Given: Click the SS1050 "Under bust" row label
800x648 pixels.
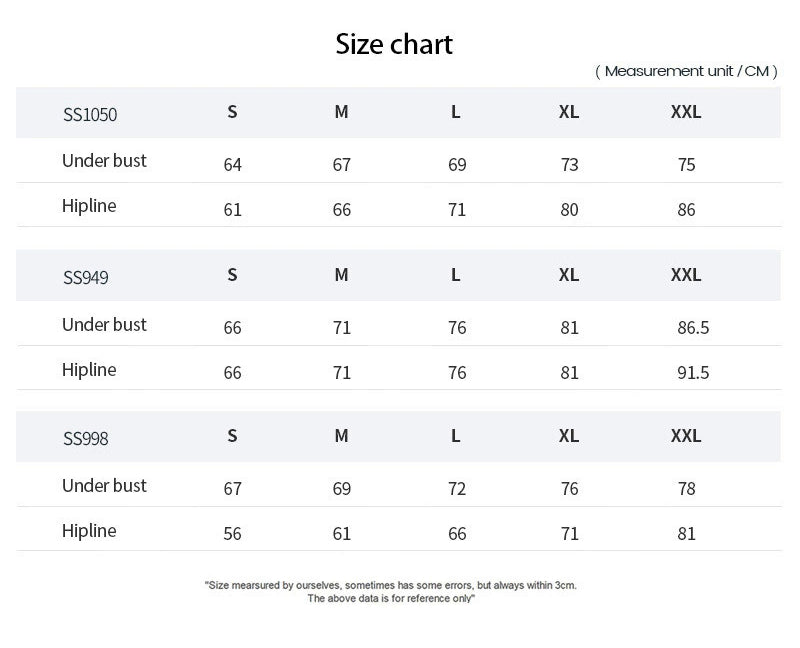Looking at the screenshot, I should tap(104, 161).
